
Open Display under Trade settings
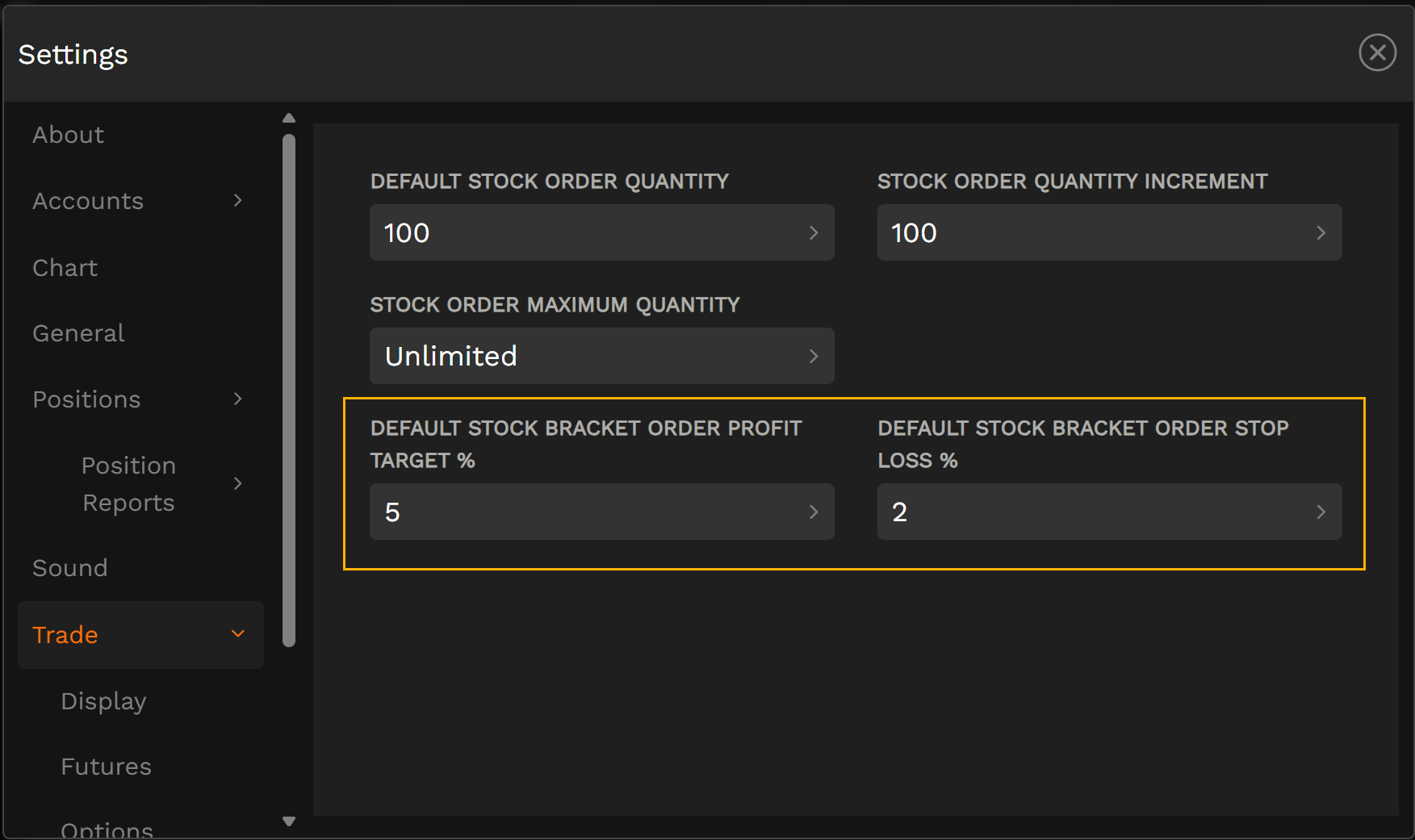coord(103,701)
